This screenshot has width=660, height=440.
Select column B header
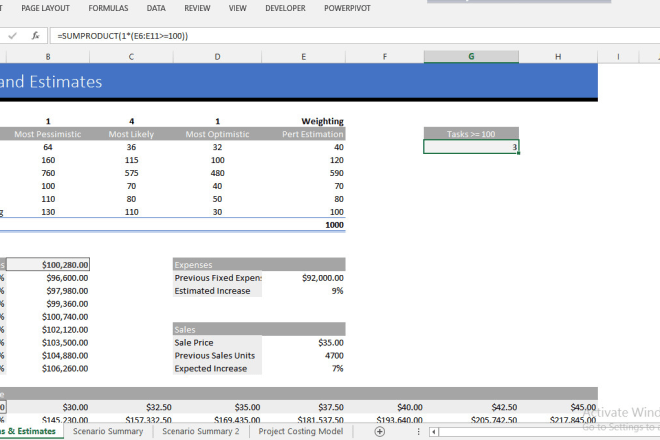pos(48,56)
